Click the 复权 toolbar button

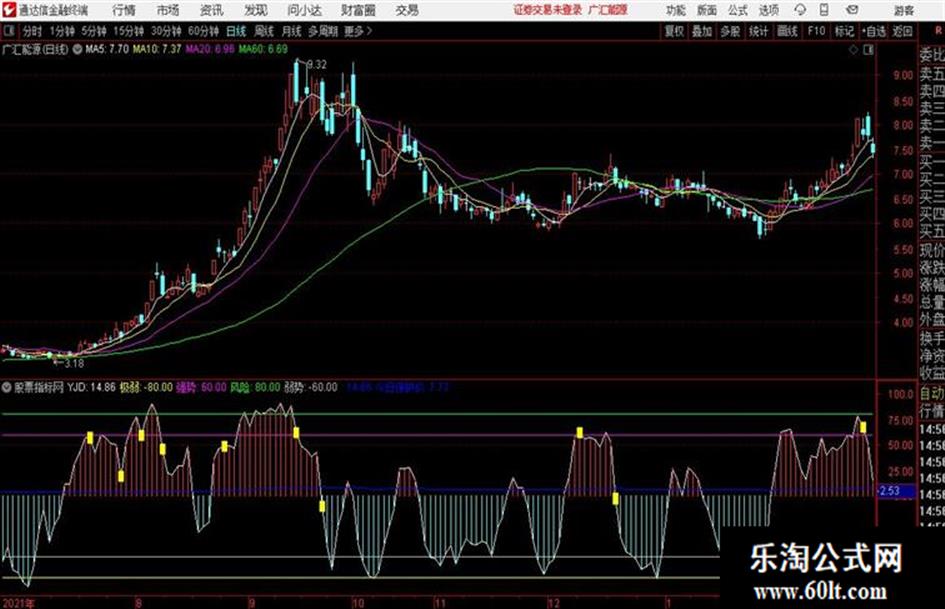tap(674, 31)
